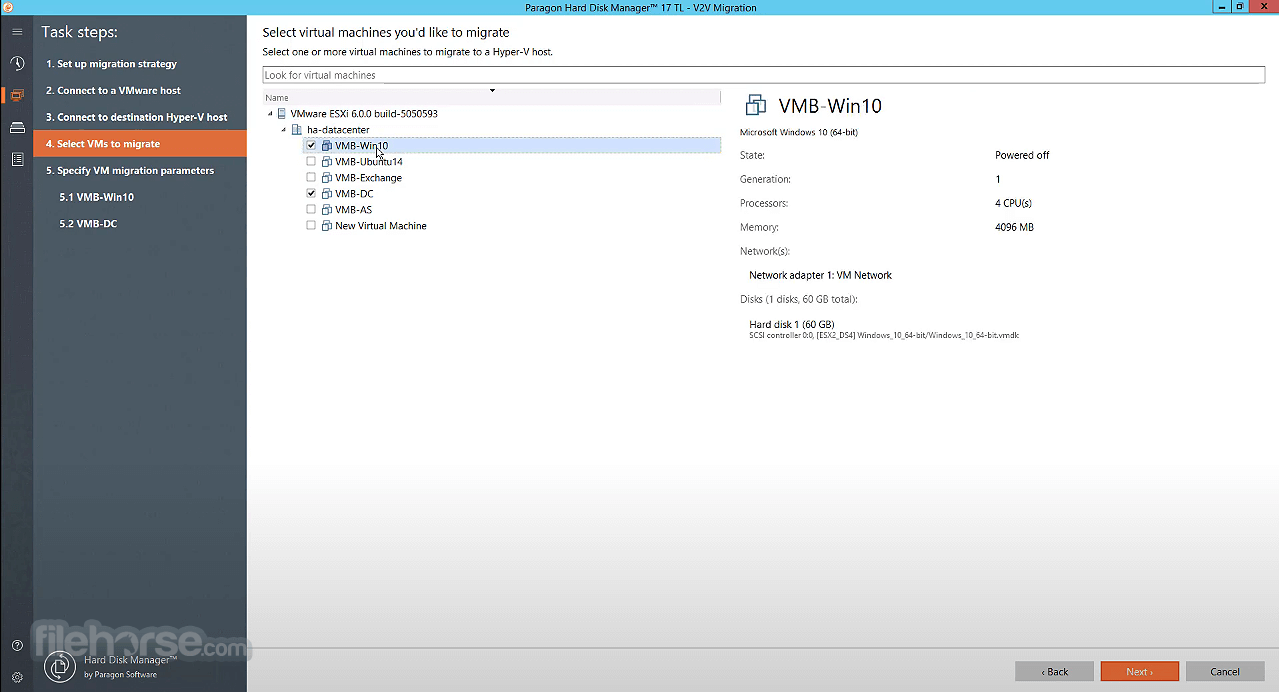Click the VM icon beside VMB-DC
1279x692 pixels.
point(326,194)
